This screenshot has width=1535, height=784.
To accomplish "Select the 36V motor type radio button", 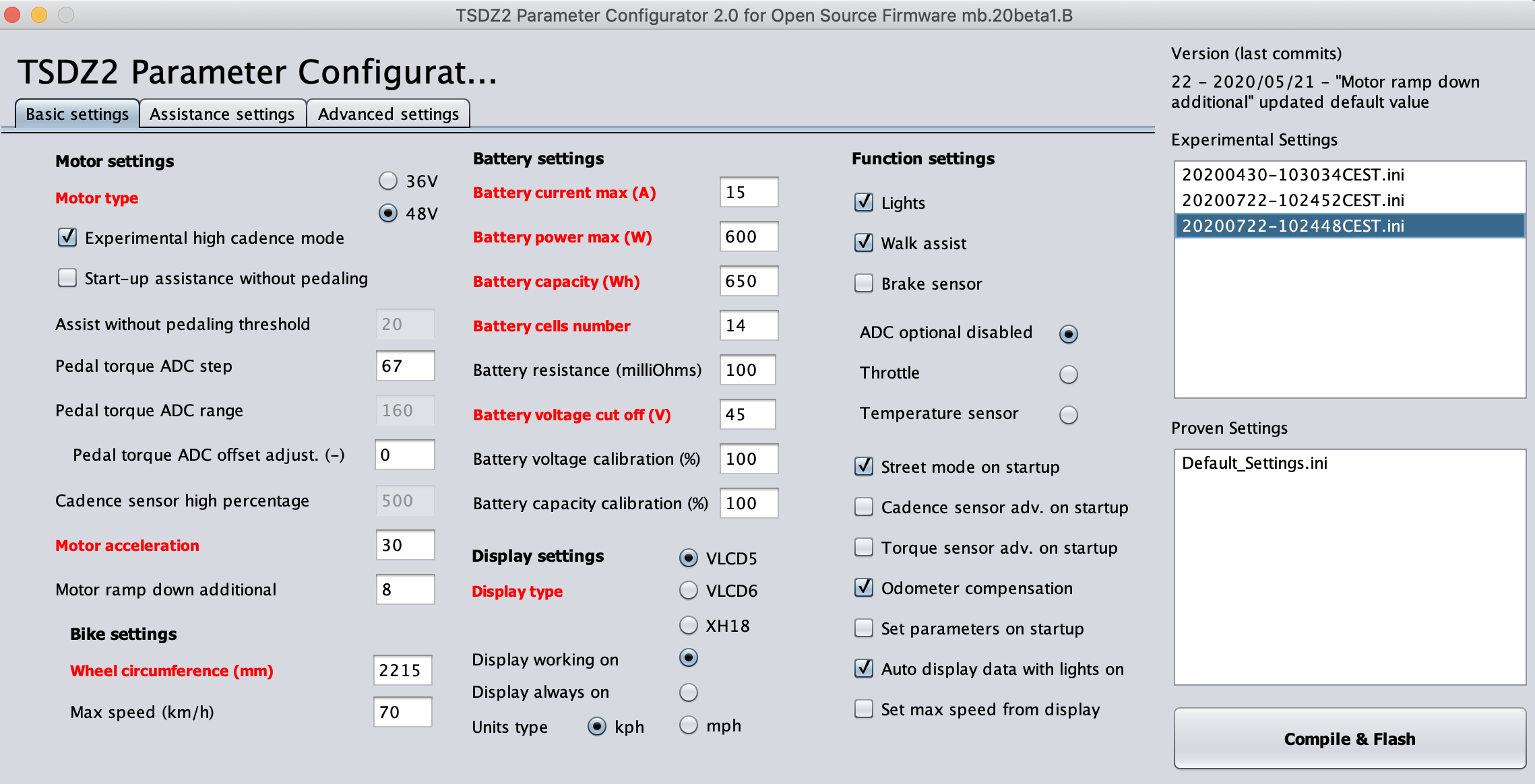I will (x=388, y=181).
